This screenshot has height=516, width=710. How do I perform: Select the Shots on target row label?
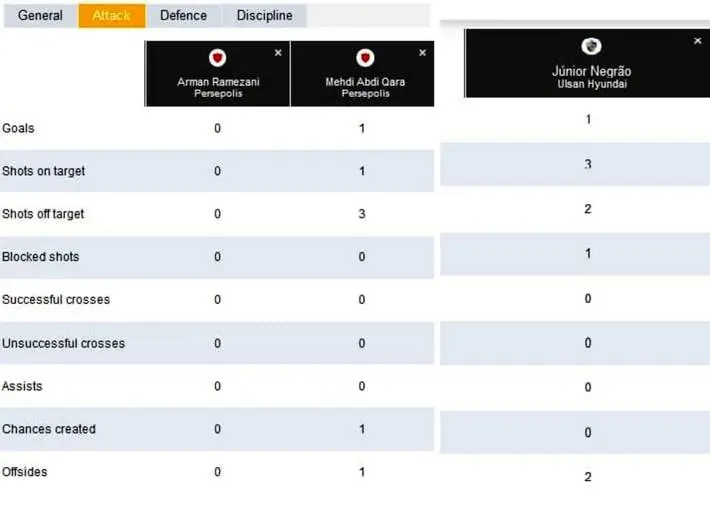click(43, 171)
